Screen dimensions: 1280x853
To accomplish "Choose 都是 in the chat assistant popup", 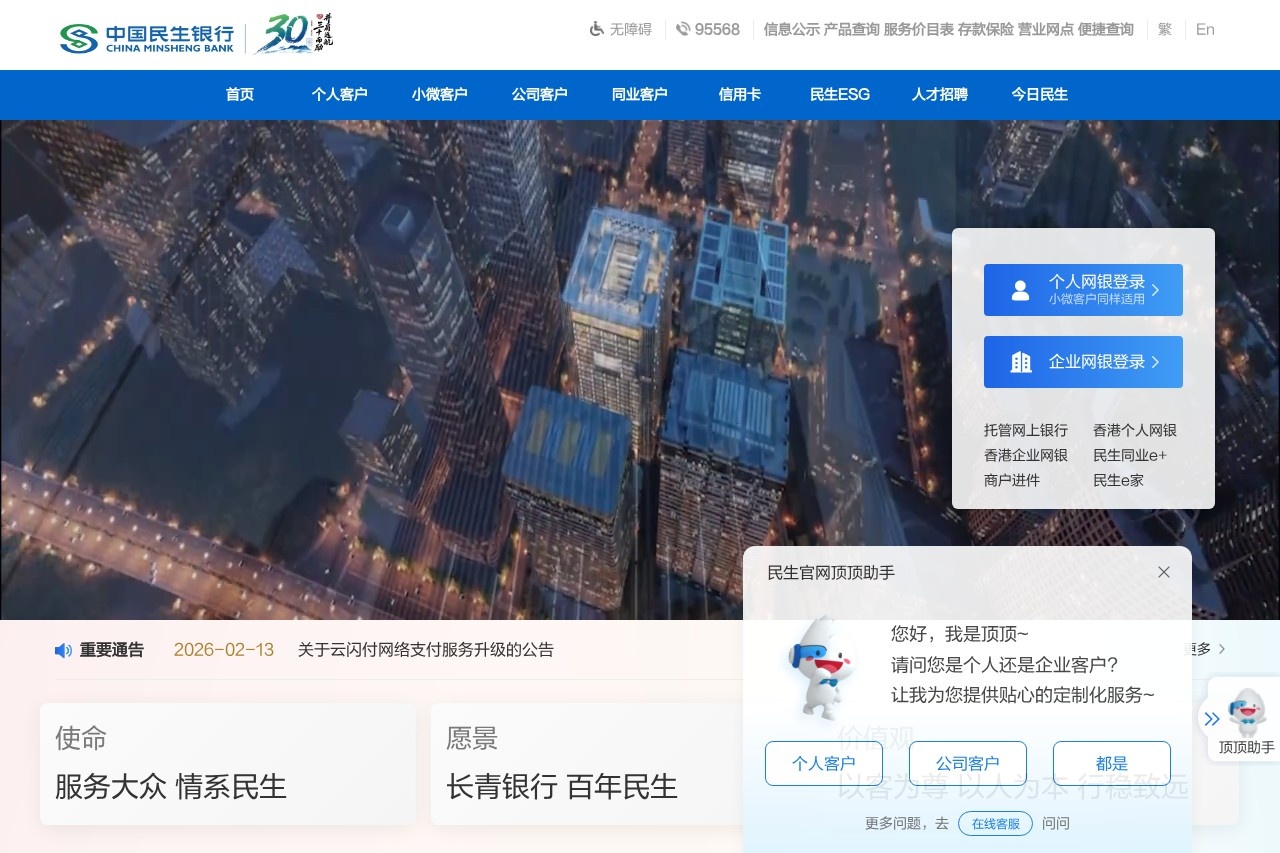I will 1112,763.
